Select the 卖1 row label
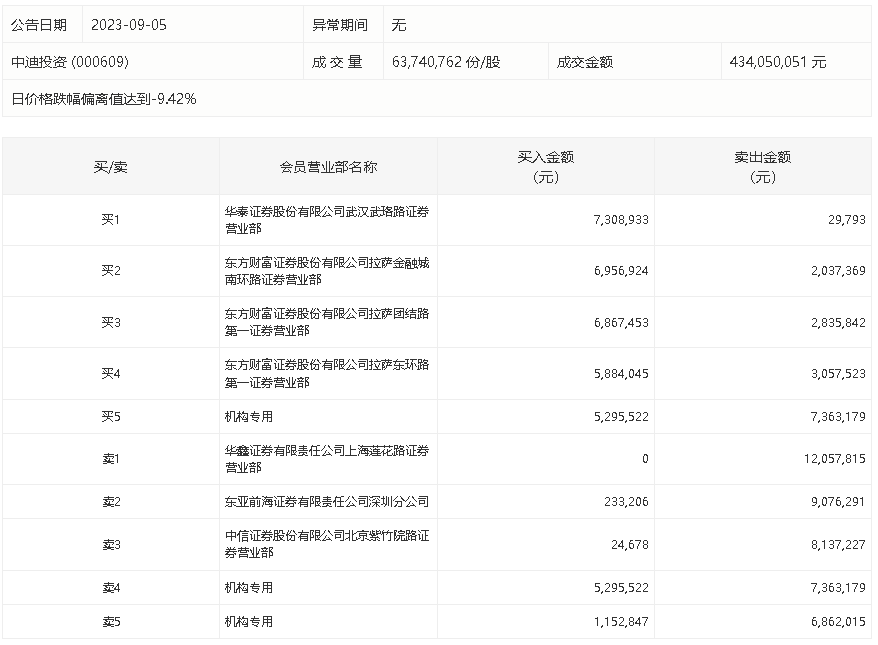The image size is (878, 645). coord(110,459)
